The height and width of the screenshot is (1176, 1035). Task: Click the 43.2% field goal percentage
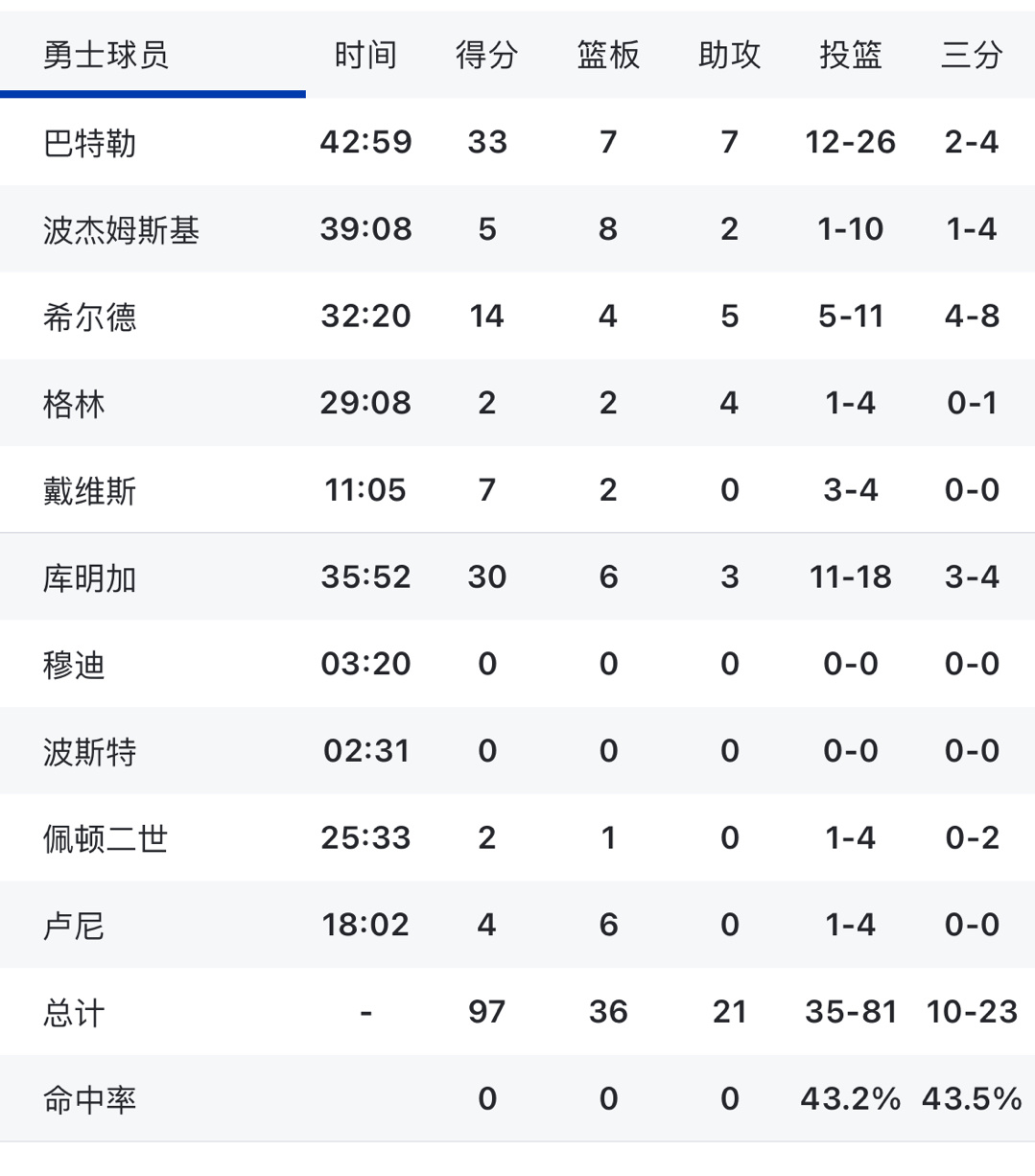pos(850,1099)
